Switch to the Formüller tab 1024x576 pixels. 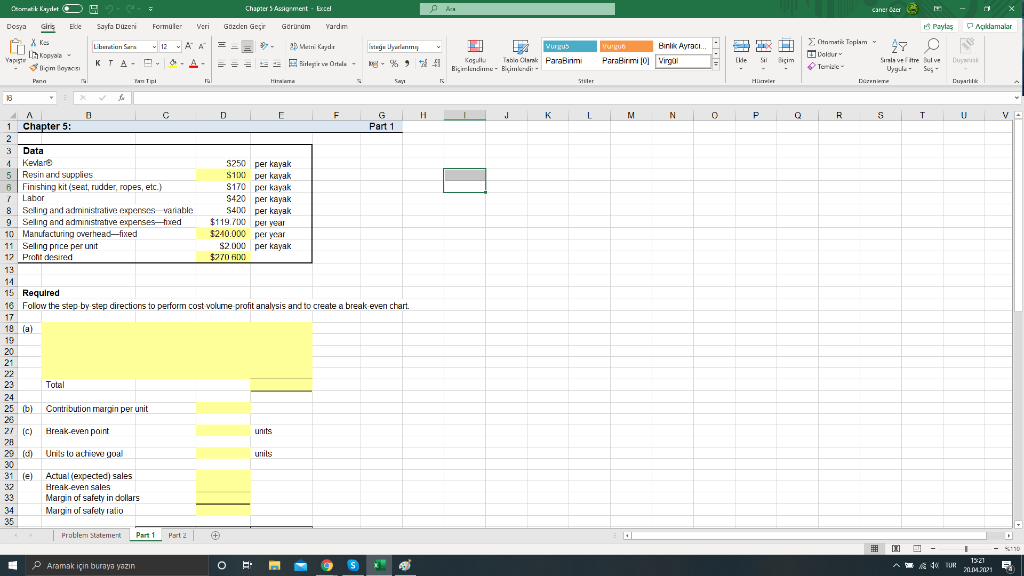[x=167, y=27]
